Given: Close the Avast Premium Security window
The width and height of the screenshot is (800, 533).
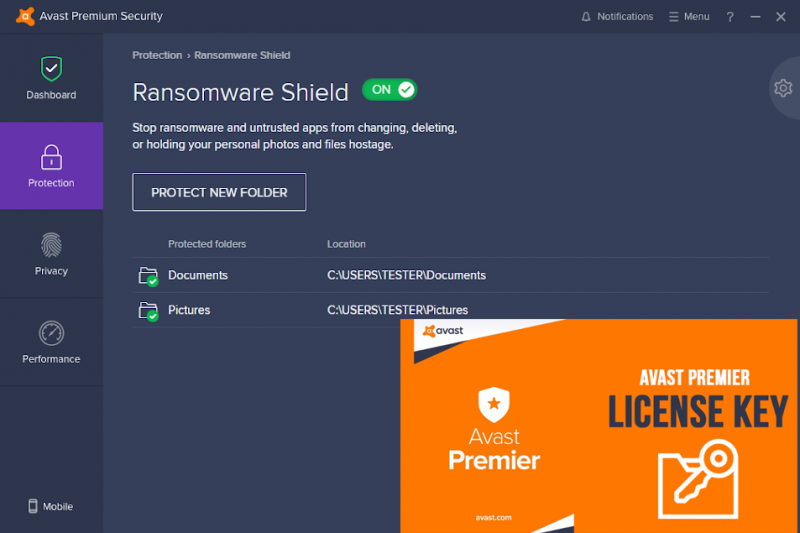Looking at the screenshot, I should [x=781, y=17].
